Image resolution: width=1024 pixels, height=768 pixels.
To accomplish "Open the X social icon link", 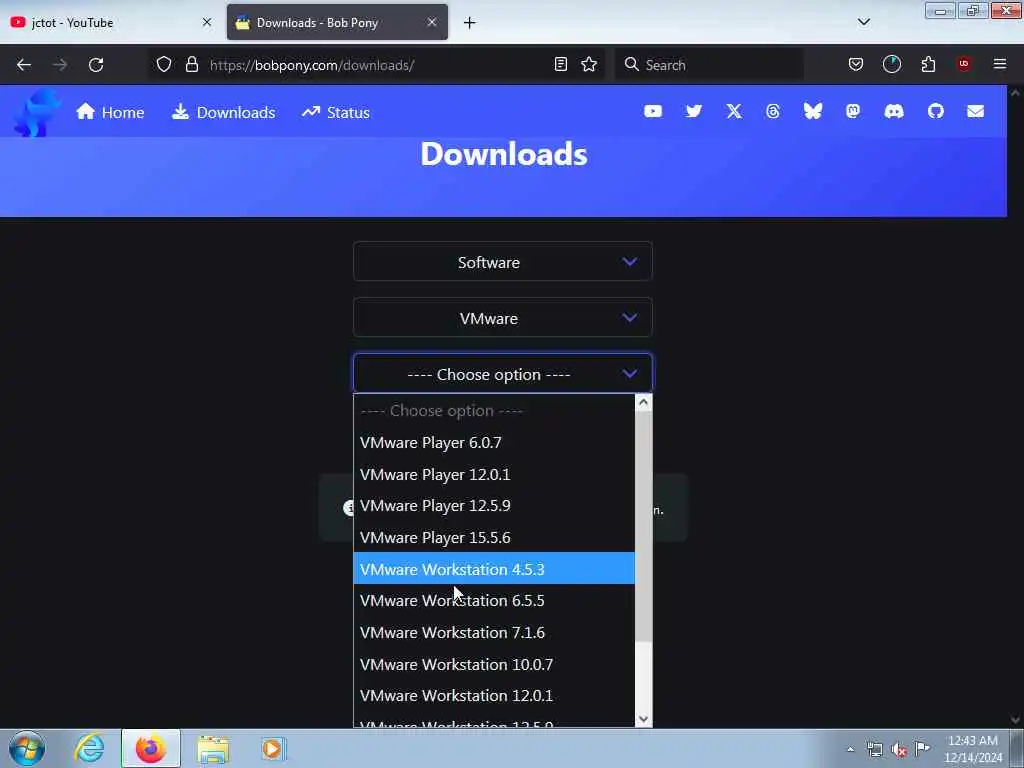I will pos(734,112).
